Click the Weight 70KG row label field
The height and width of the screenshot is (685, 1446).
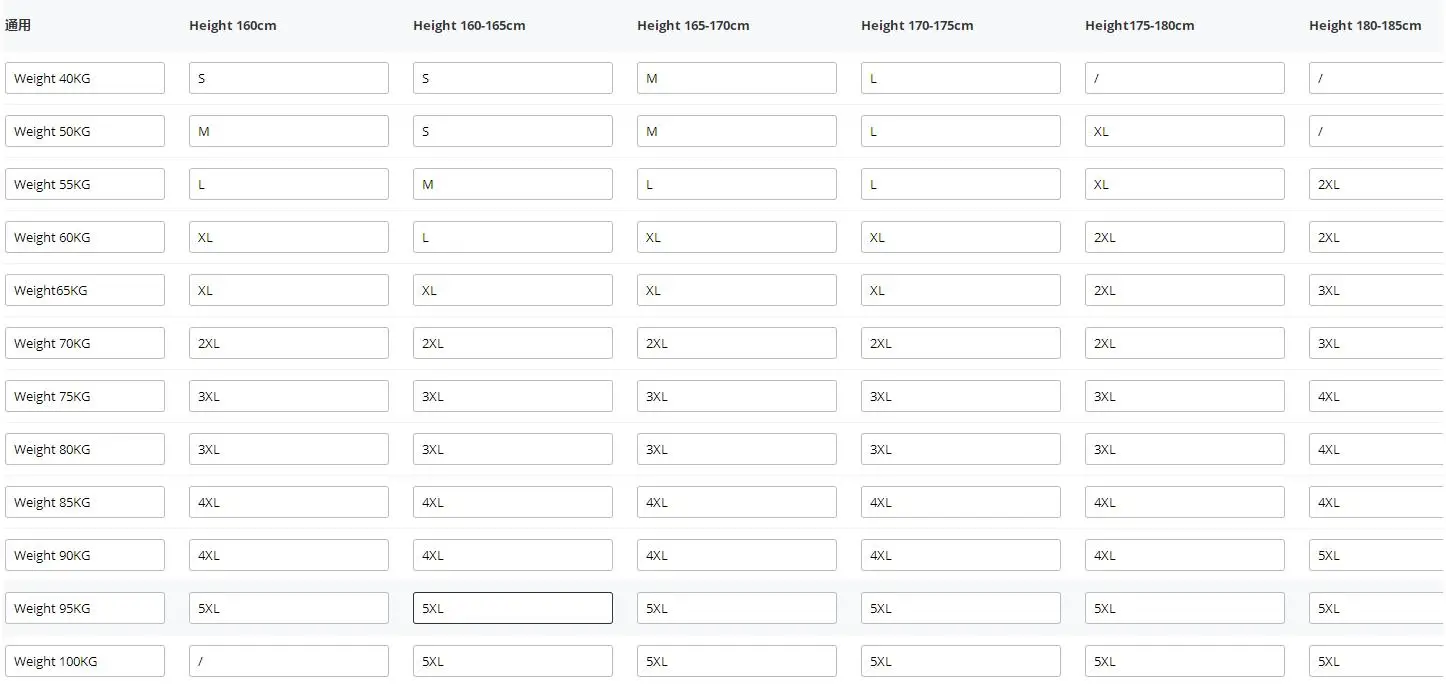85,343
